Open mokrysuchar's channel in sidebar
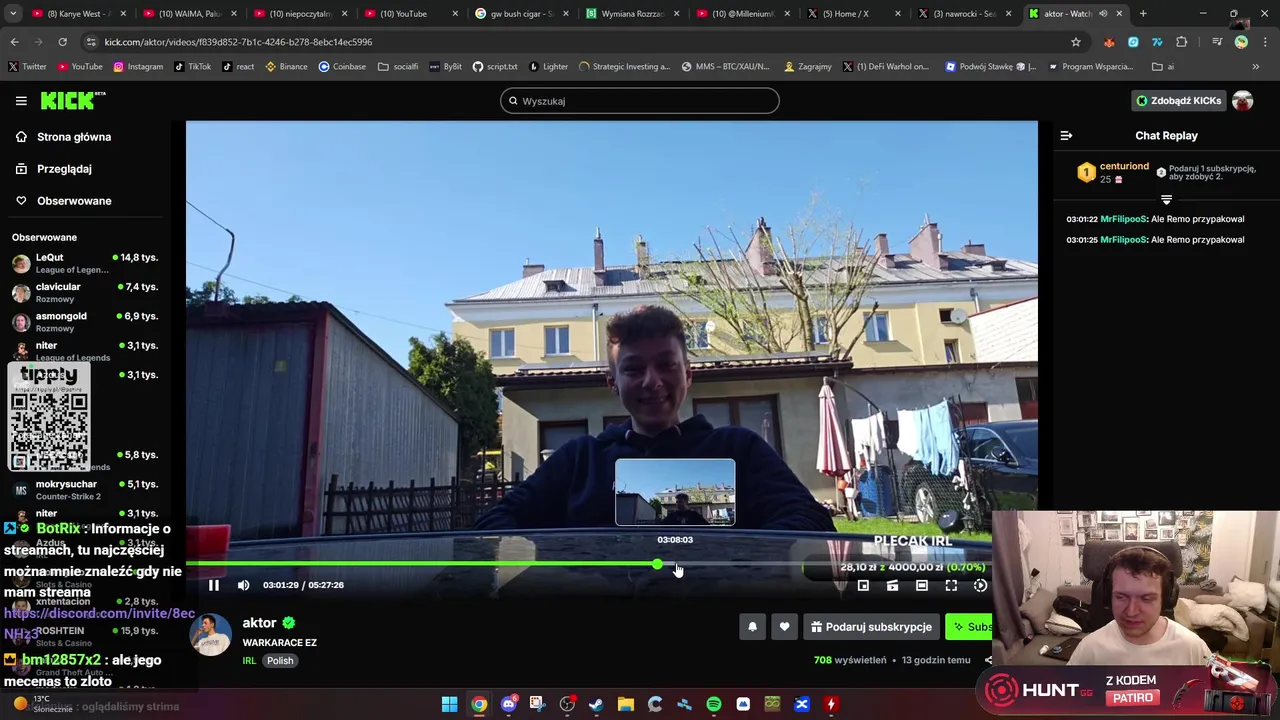The height and width of the screenshot is (720, 1280). (84, 489)
